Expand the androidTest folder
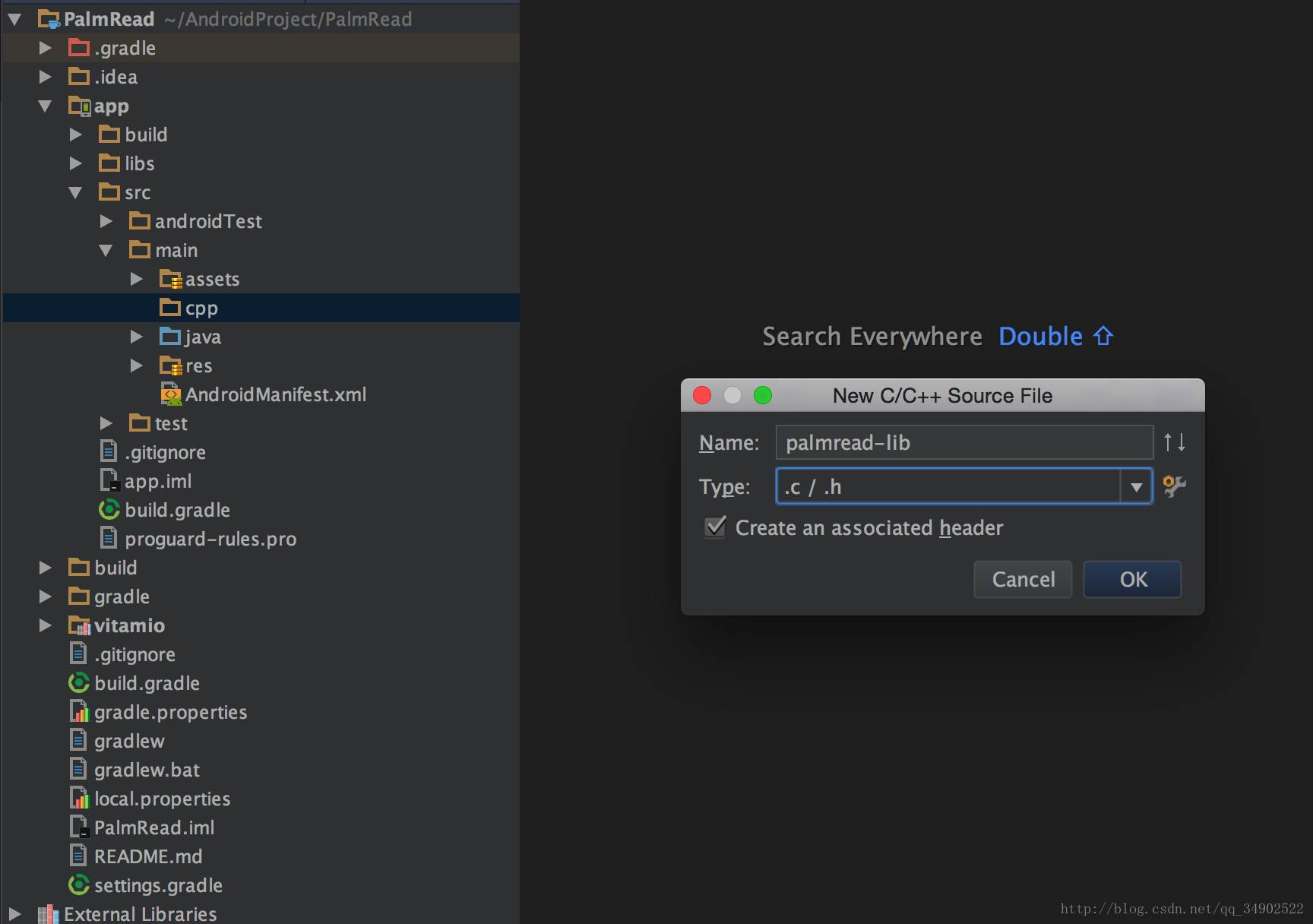 106,221
